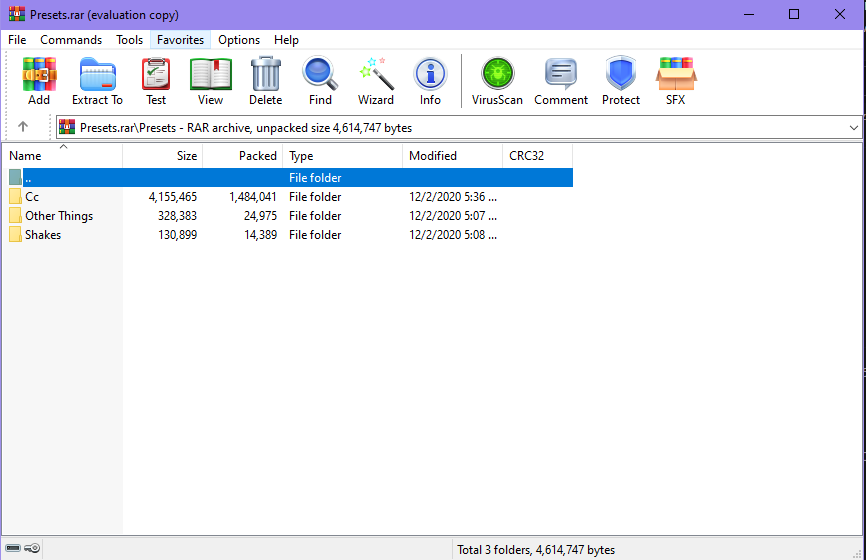Open the Favorites menu

click(x=181, y=40)
